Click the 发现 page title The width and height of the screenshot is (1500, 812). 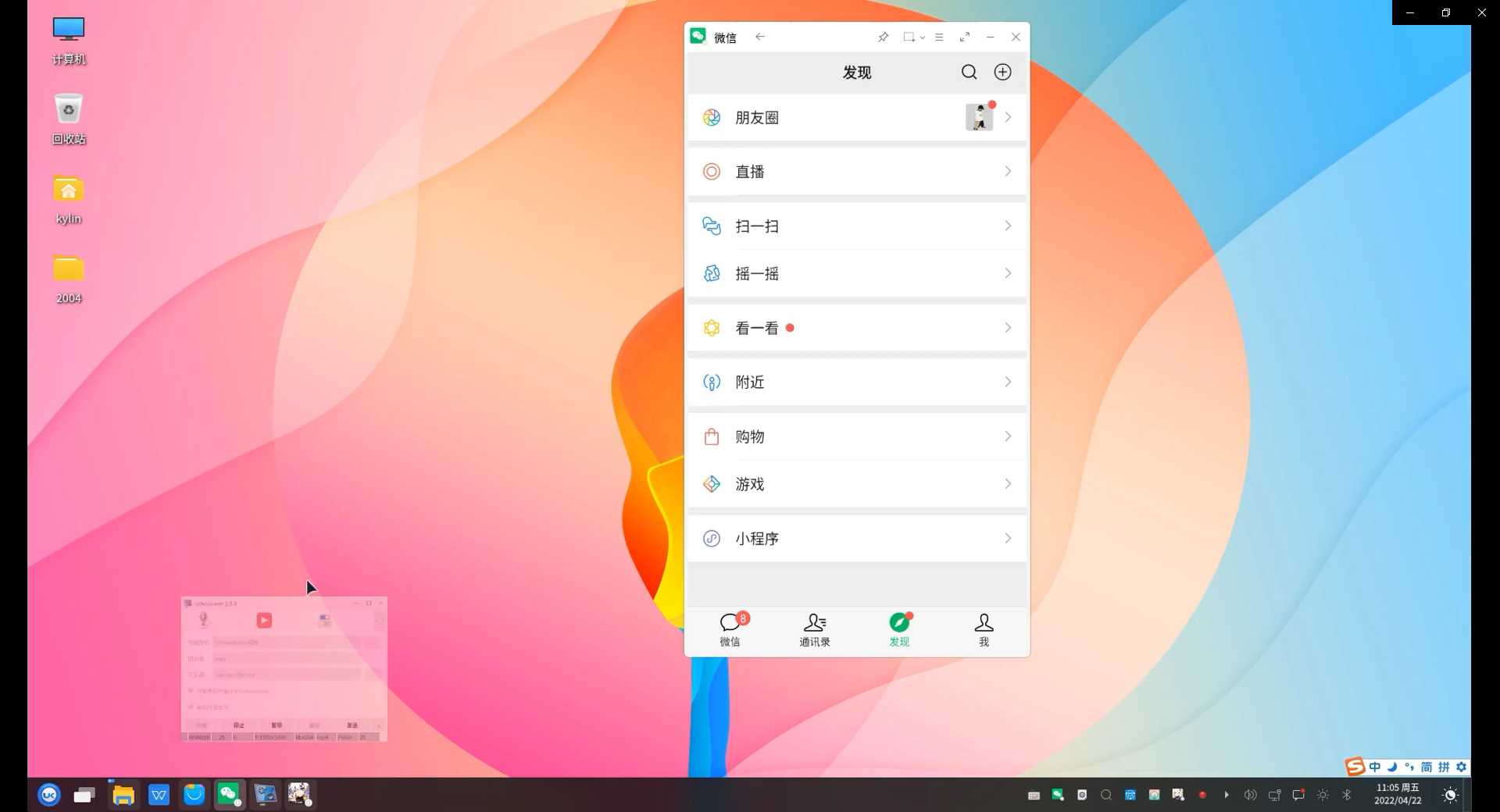pyautogui.click(x=857, y=72)
